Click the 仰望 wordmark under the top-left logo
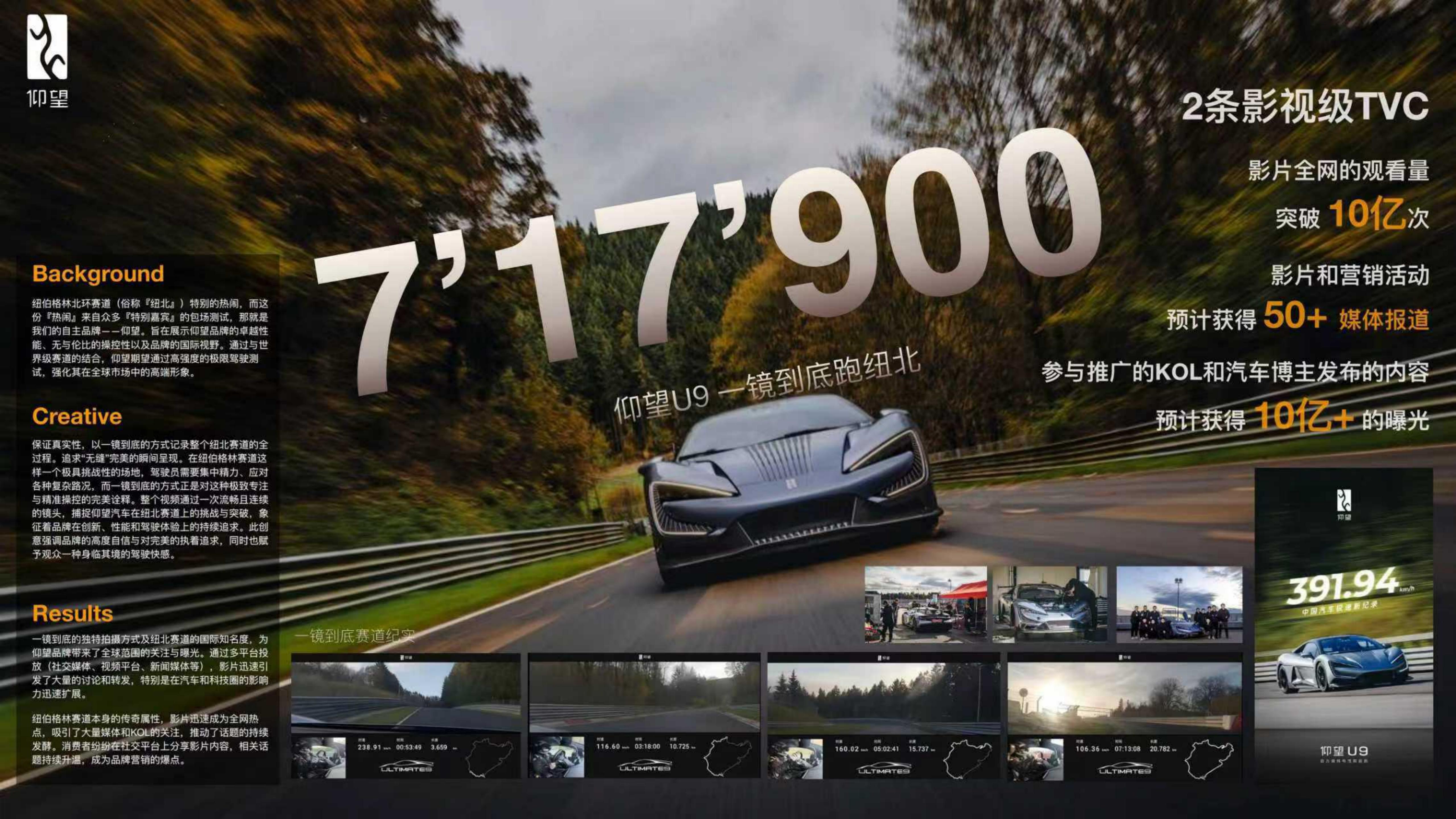 pyautogui.click(x=47, y=99)
